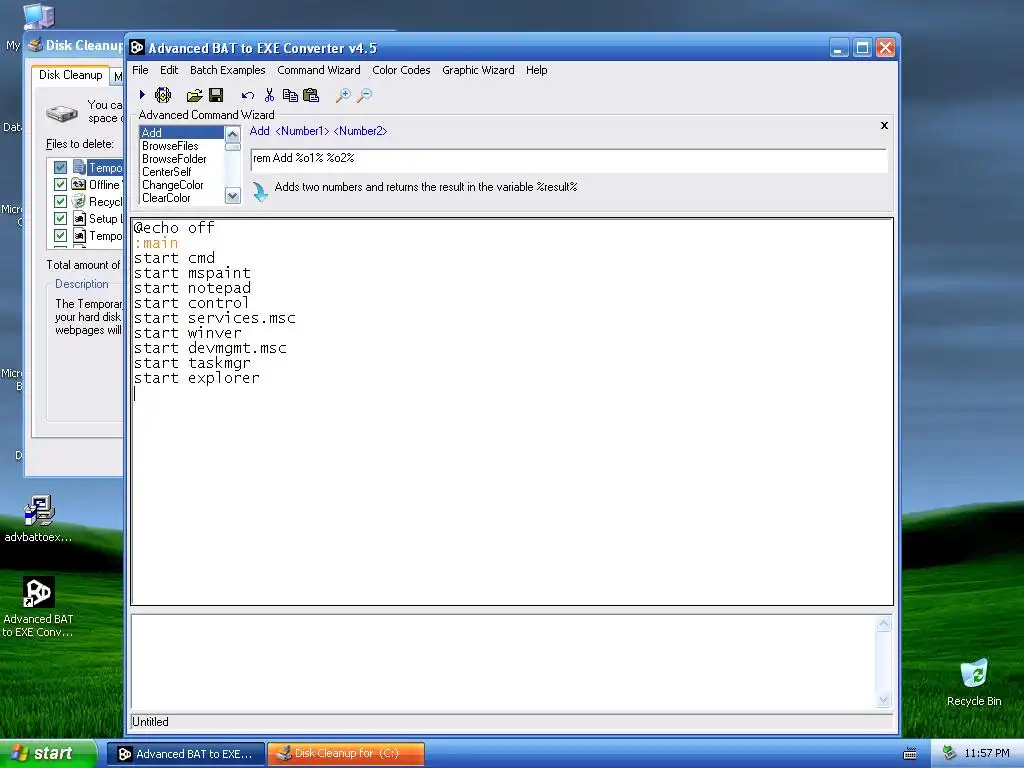Click the output pane scroll up arrow
Image resolution: width=1024 pixels, height=768 pixels.
click(x=884, y=624)
